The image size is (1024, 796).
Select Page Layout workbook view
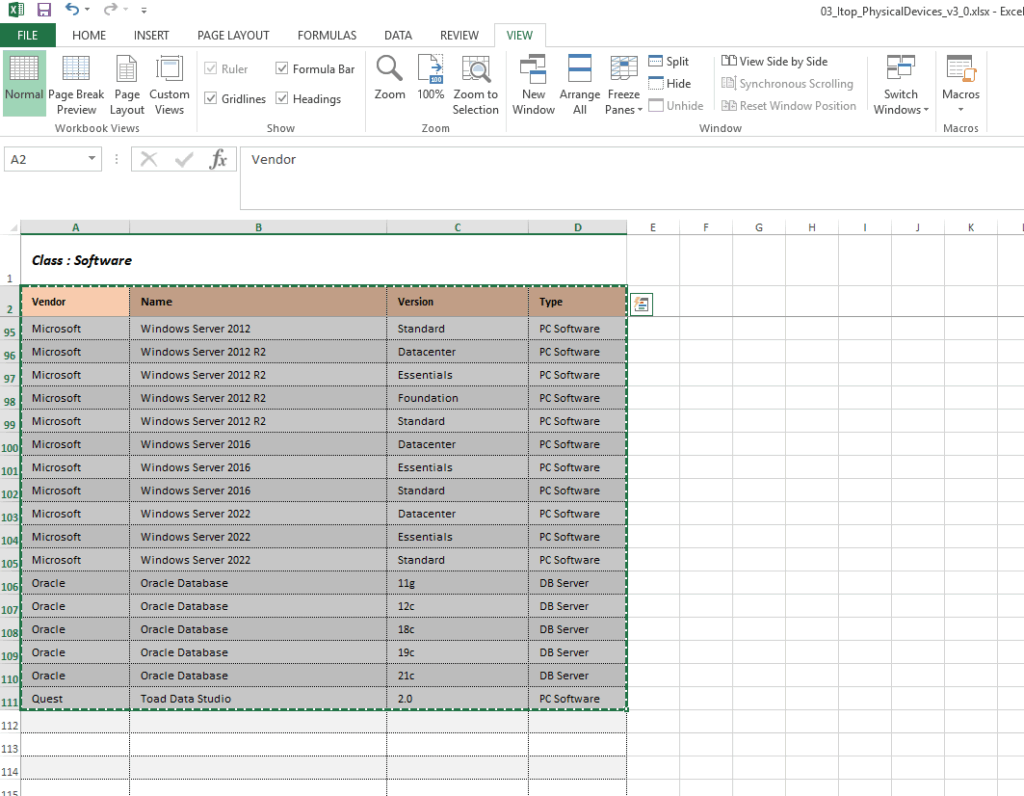(x=127, y=85)
